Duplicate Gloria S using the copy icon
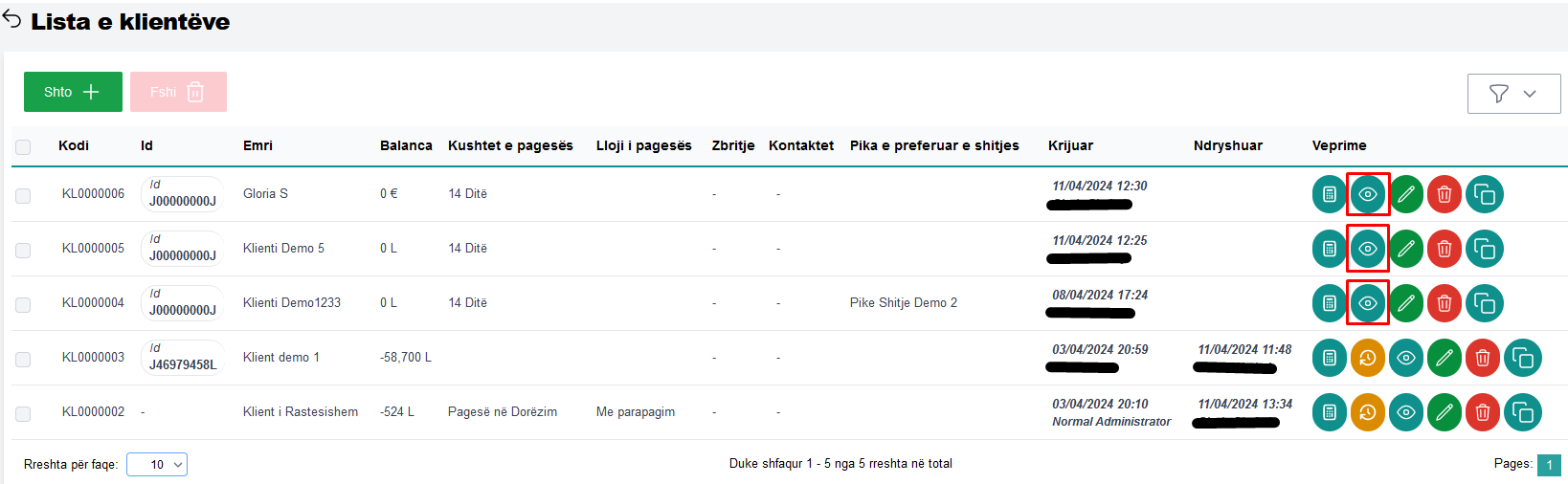This screenshot has width=1568, height=484. [1484, 194]
